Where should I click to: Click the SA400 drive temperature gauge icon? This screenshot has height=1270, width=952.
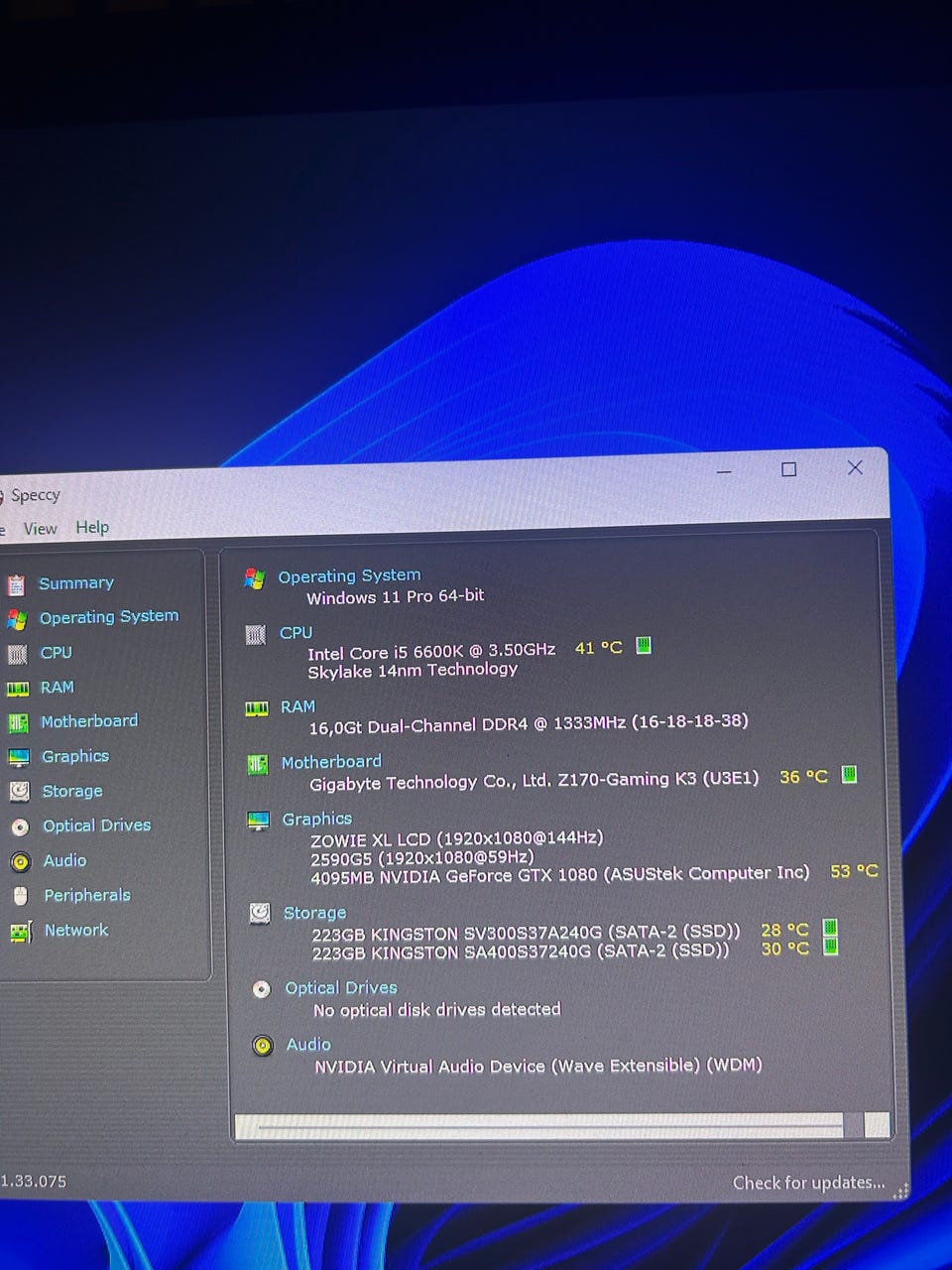point(831,947)
